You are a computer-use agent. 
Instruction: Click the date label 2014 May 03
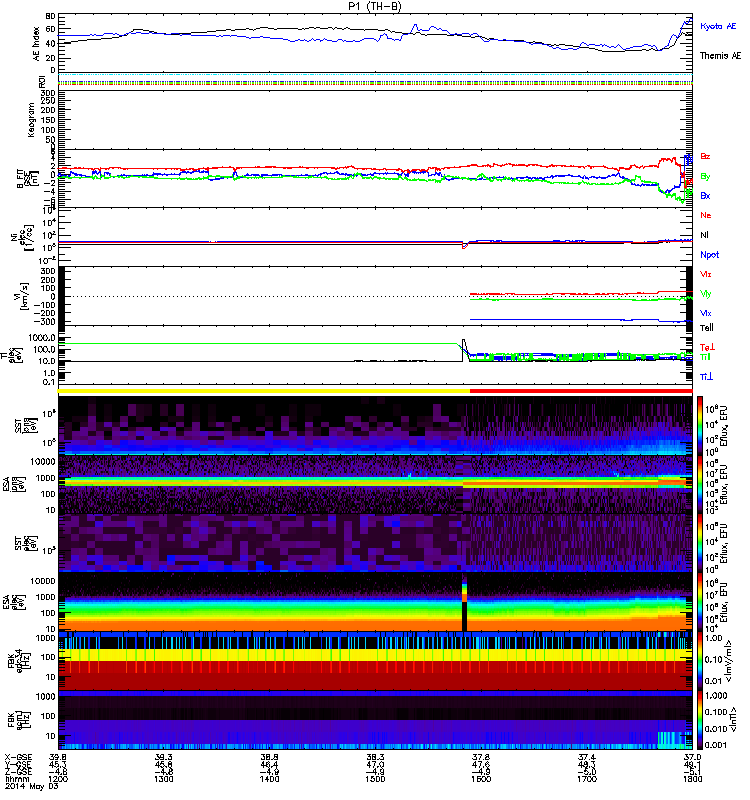pos(31,786)
